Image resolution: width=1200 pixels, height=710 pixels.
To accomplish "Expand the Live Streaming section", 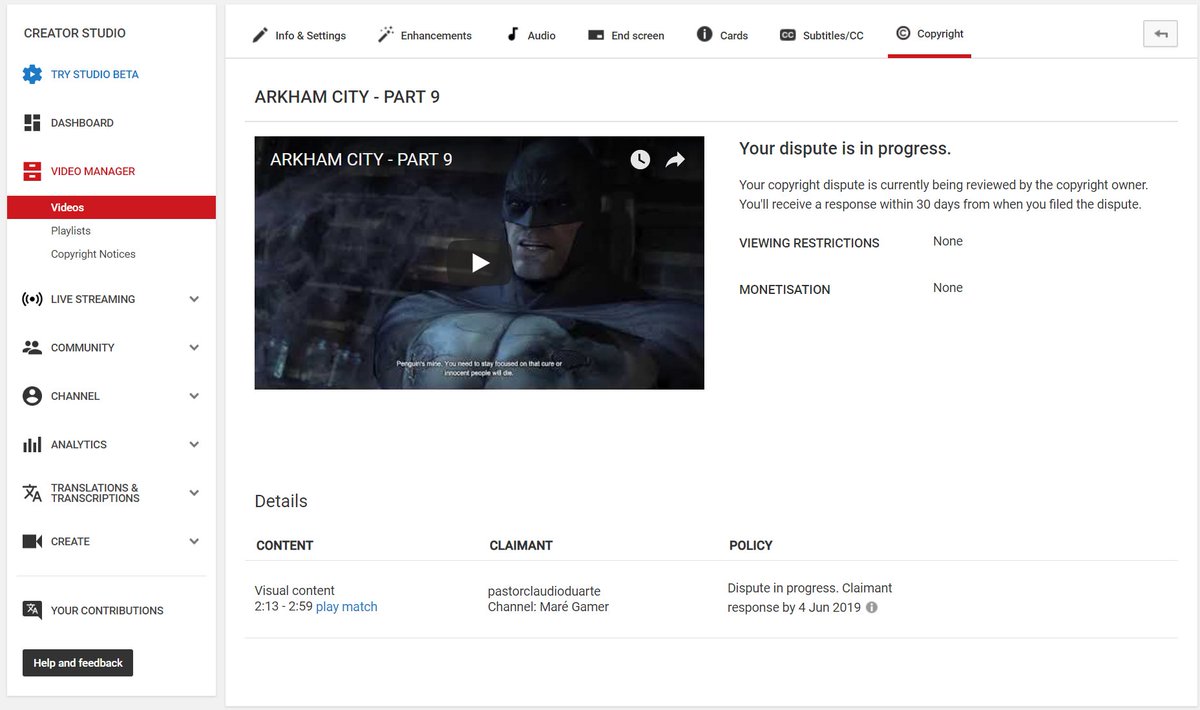I will 194,299.
